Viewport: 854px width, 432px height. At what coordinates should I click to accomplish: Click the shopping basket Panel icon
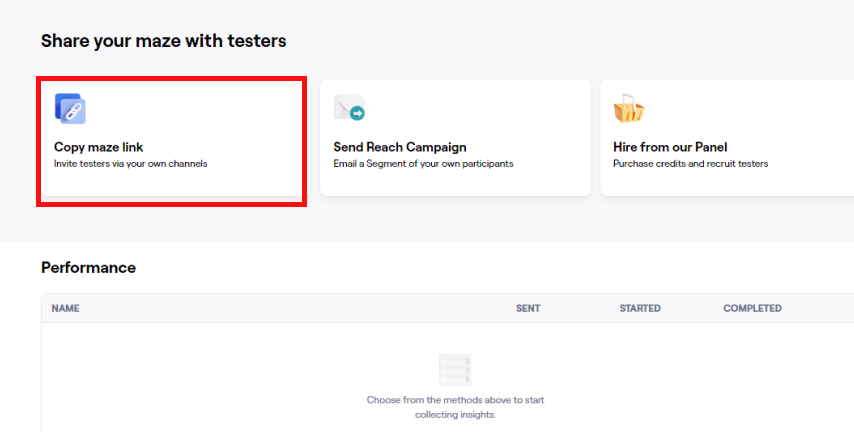[x=628, y=108]
